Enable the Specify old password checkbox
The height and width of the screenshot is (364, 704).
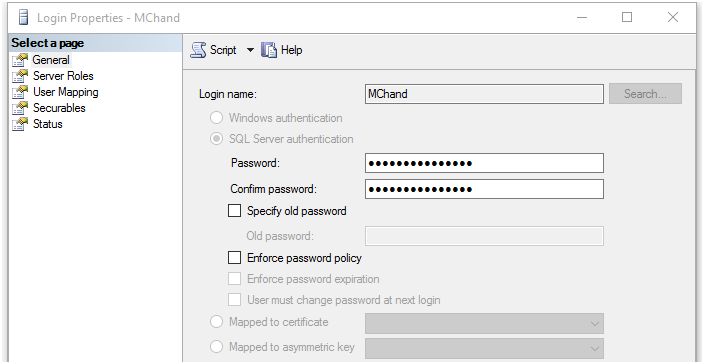234,211
